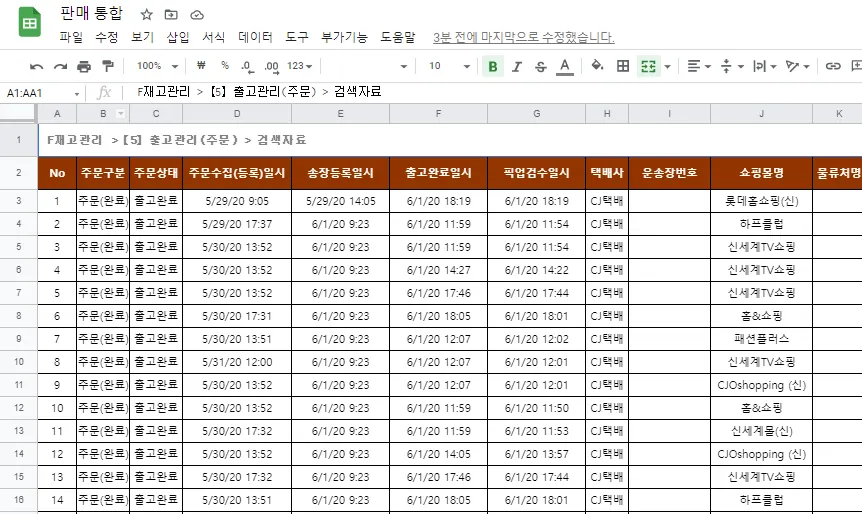Screen dimensions: 862x514
Task: Insert a link with the link icon
Action: tap(833, 67)
